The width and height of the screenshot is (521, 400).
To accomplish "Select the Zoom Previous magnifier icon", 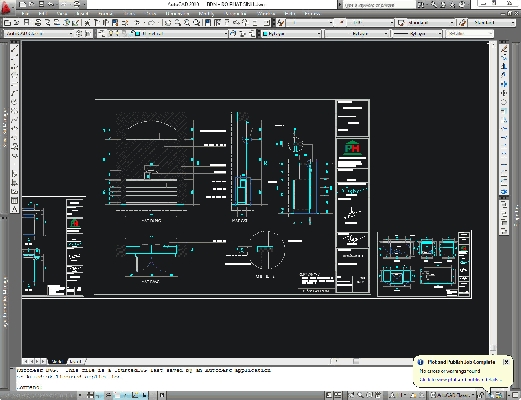I will point(197,23).
